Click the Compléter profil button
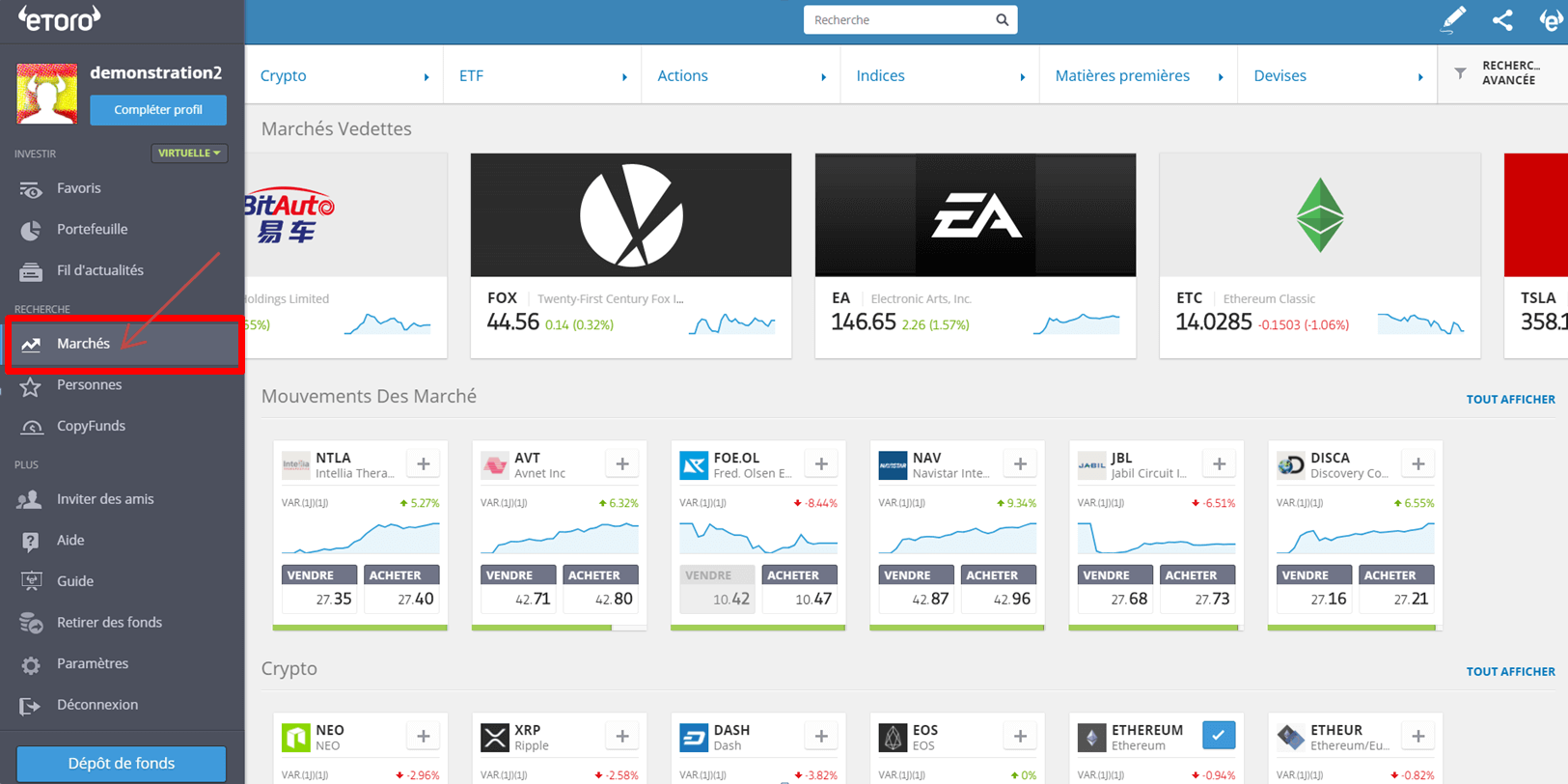This screenshot has width=1568, height=784. tap(158, 110)
